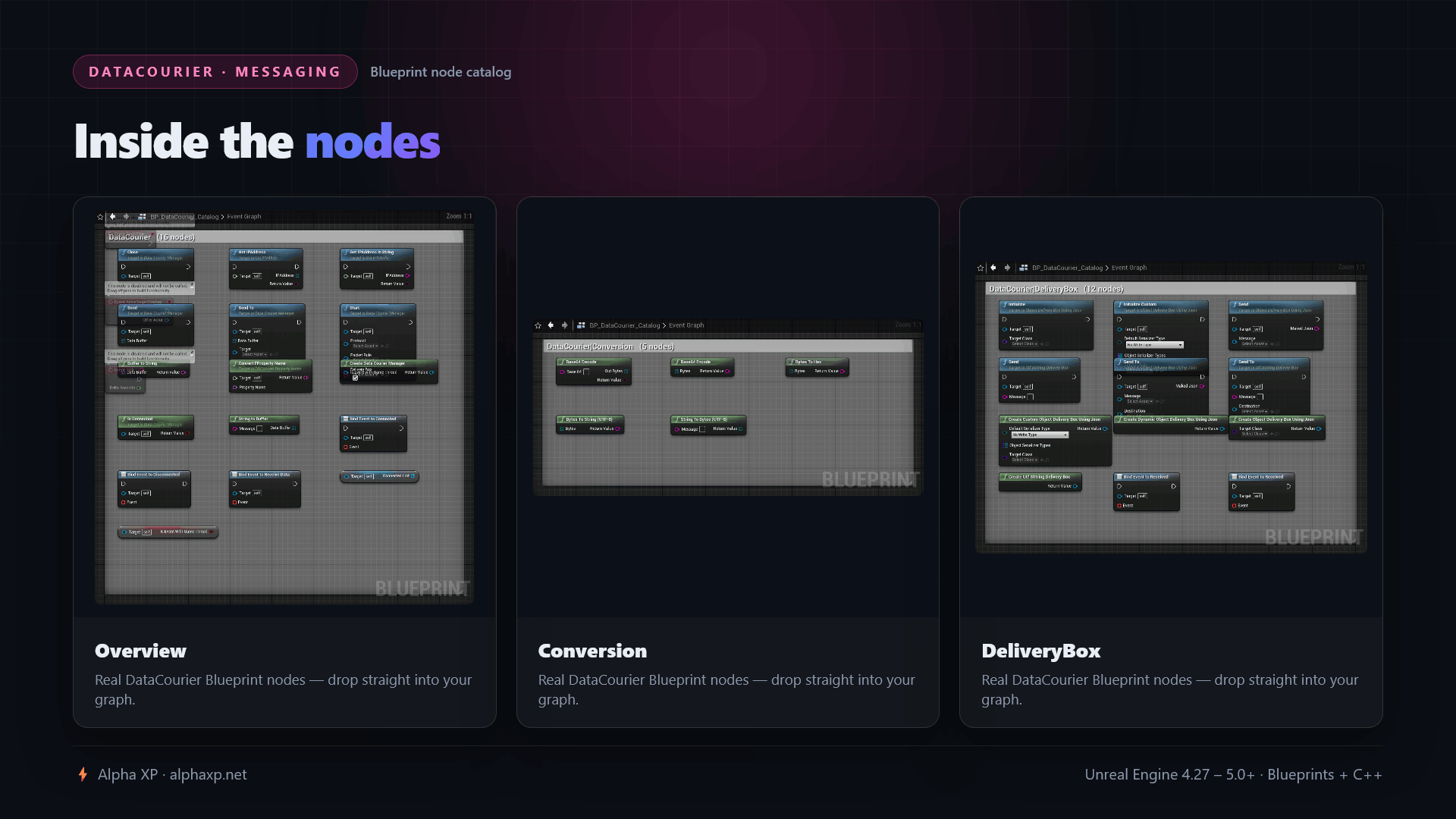Click the back arrow in the DeliveryBox graph toolbar

pos(993,268)
